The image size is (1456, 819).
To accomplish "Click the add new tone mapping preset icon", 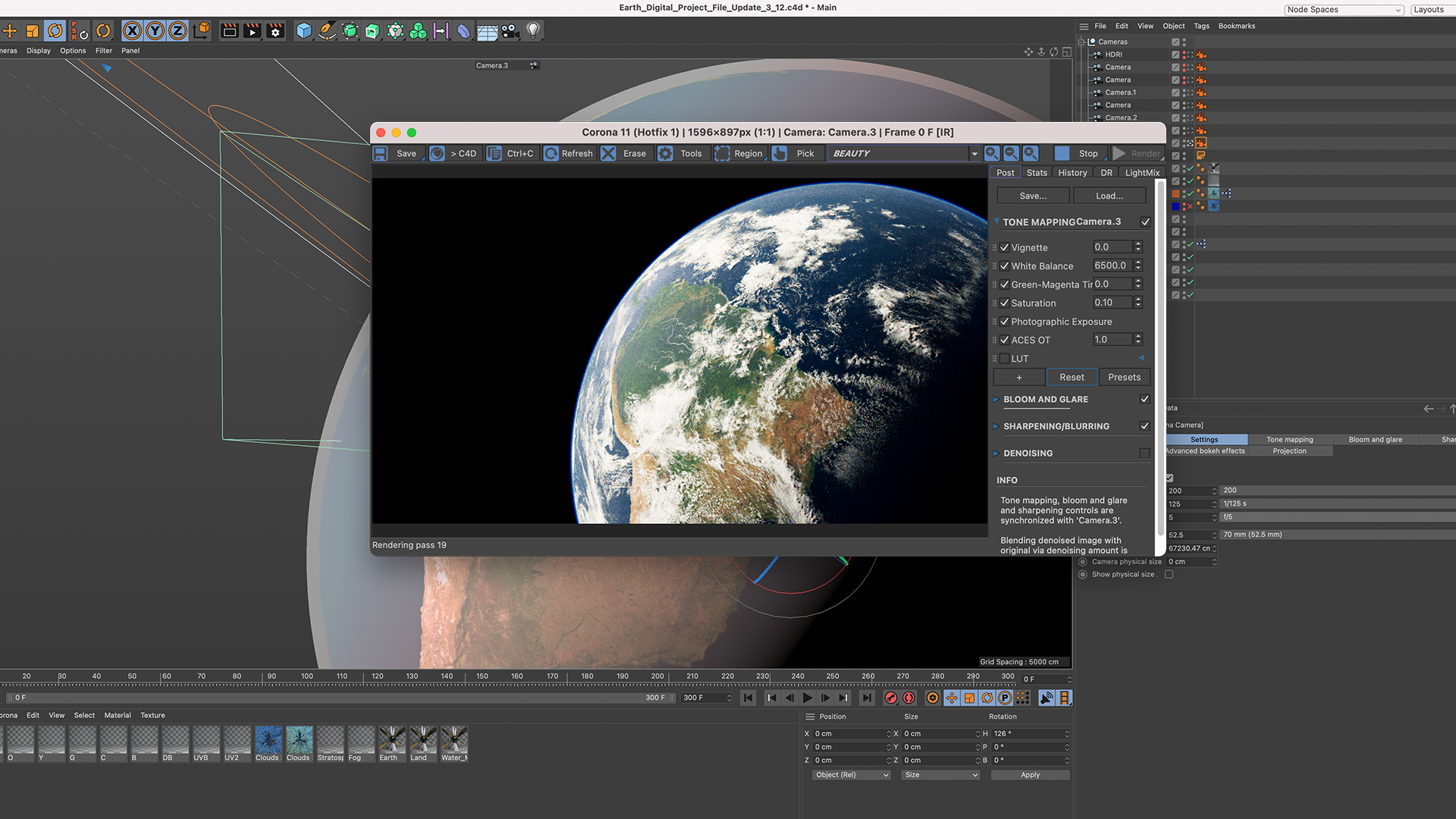I will click(x=1019, y=376).
